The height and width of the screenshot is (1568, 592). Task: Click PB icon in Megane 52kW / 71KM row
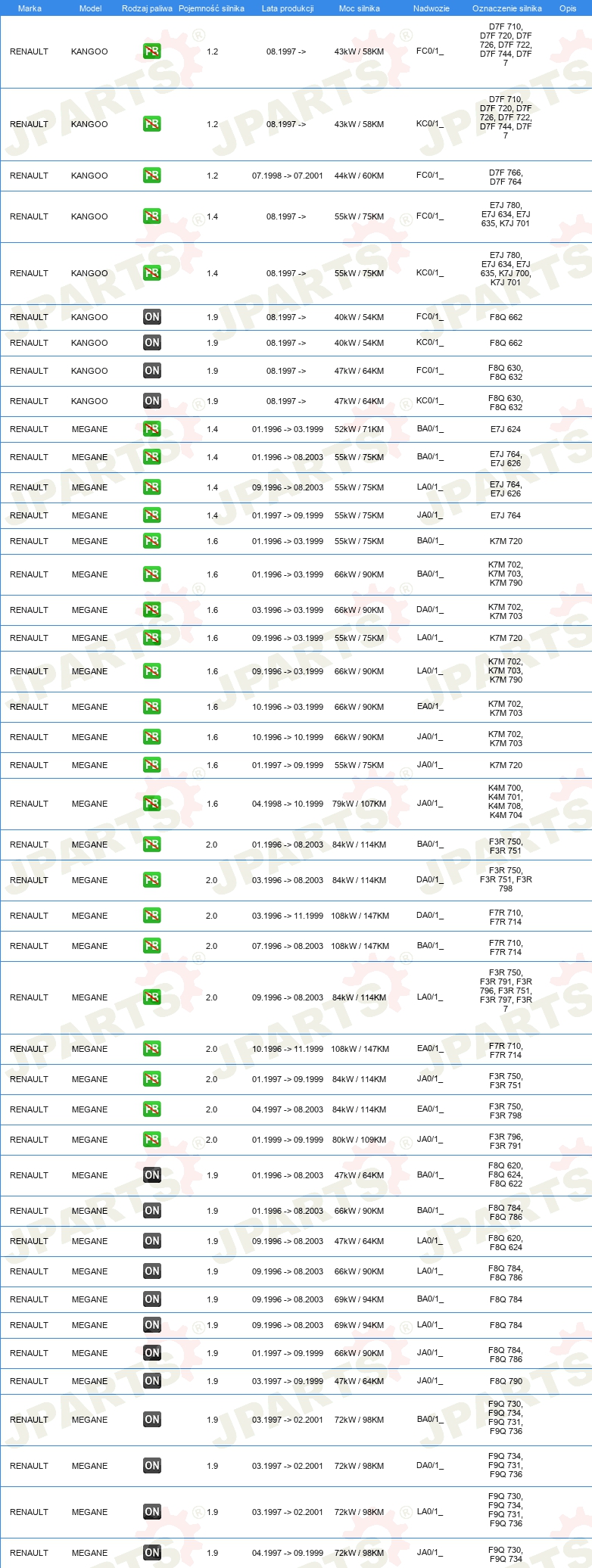[151, 429]
